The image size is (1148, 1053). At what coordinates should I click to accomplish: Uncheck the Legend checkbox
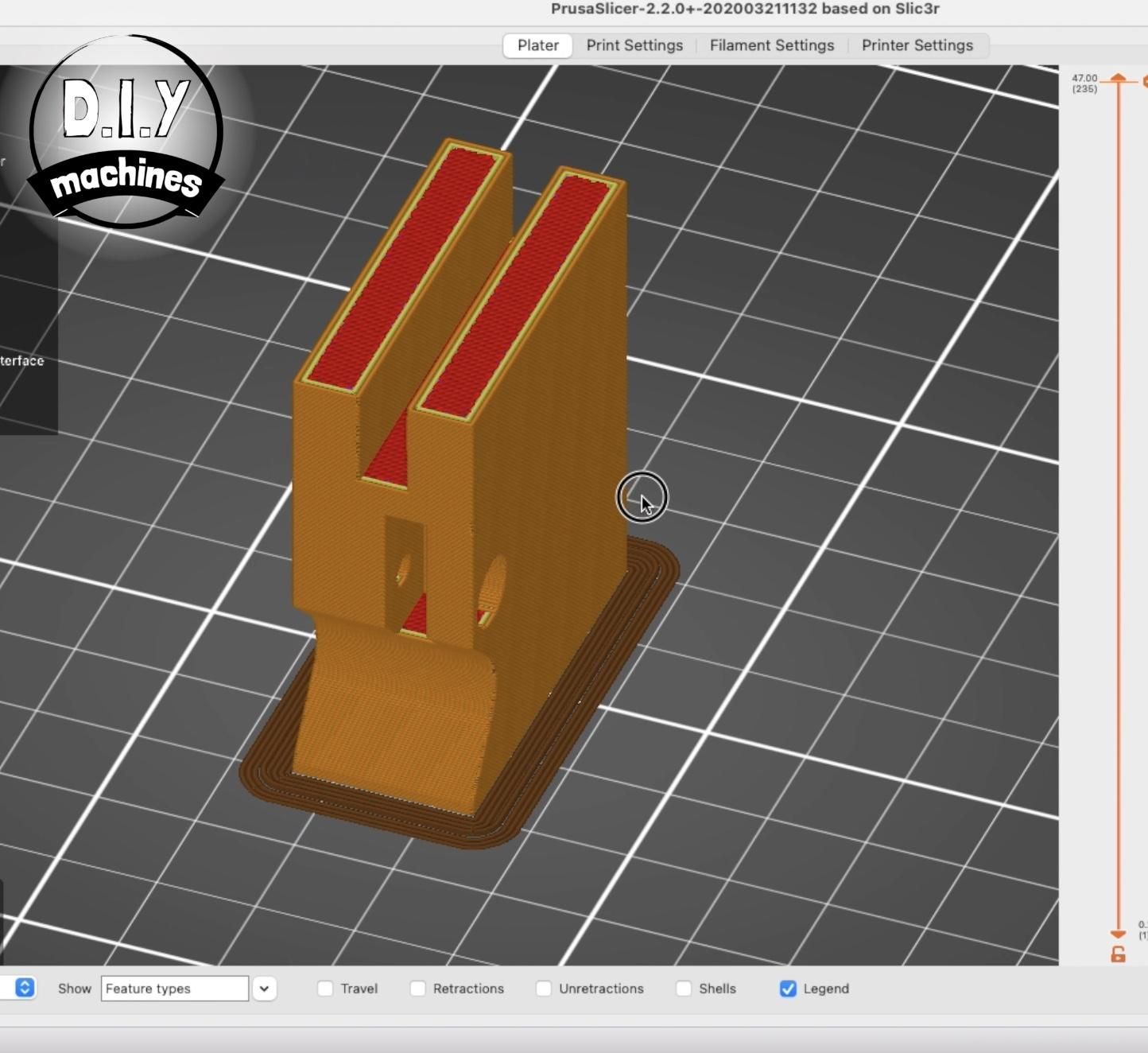click(788, 989)
